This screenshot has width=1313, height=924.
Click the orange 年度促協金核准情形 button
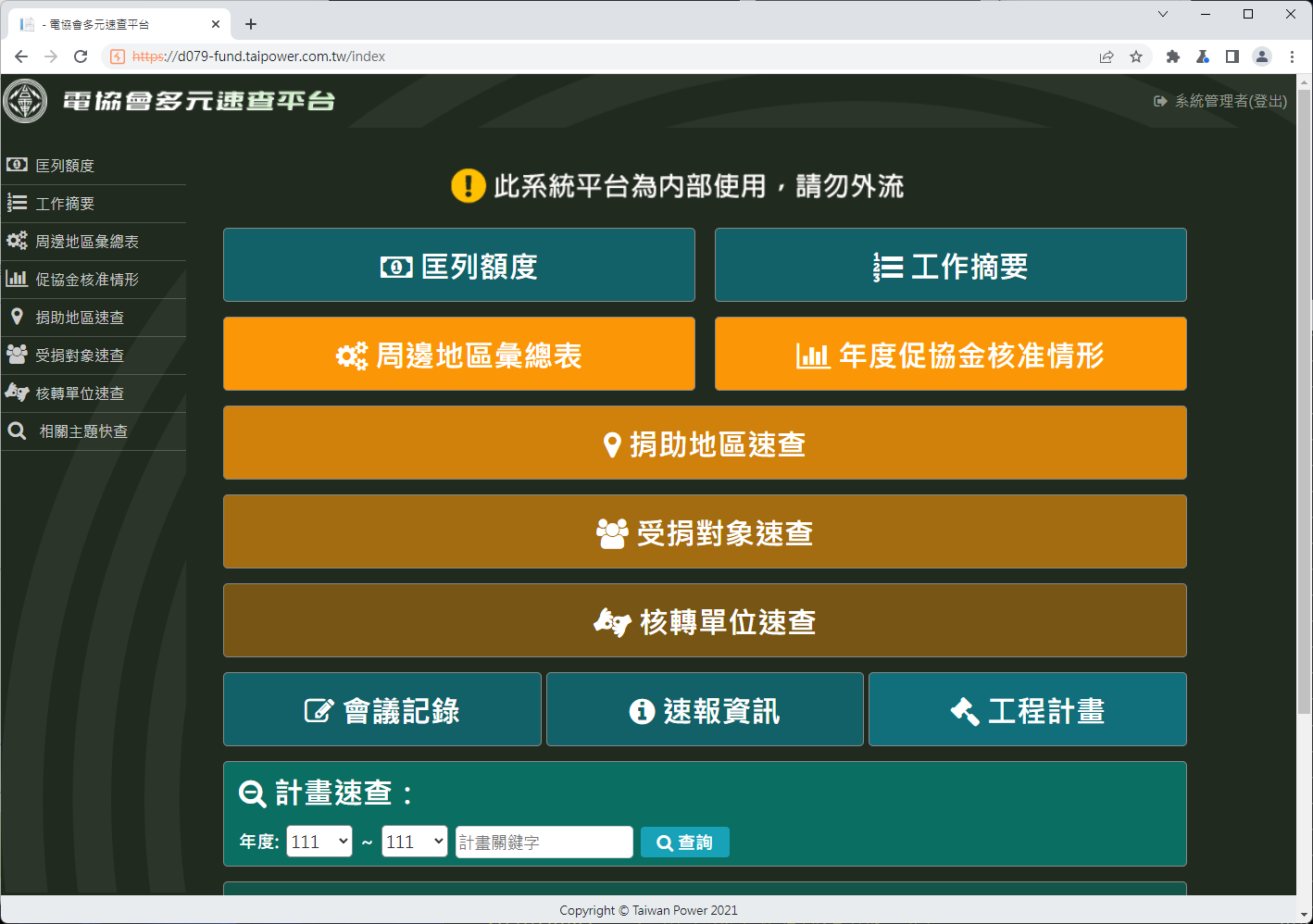click(x=951, y=354)
